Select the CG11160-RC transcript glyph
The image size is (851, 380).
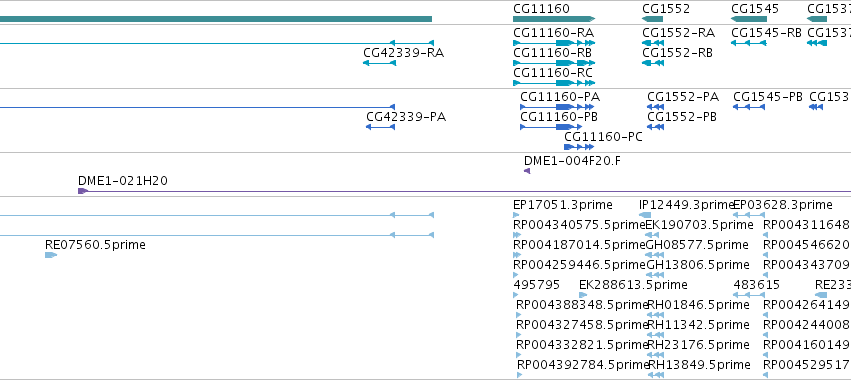point(554,83)
